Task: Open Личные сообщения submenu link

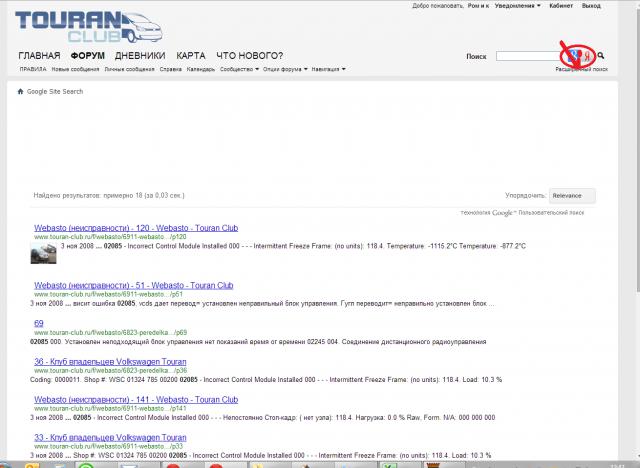Action: click(129, 69)
